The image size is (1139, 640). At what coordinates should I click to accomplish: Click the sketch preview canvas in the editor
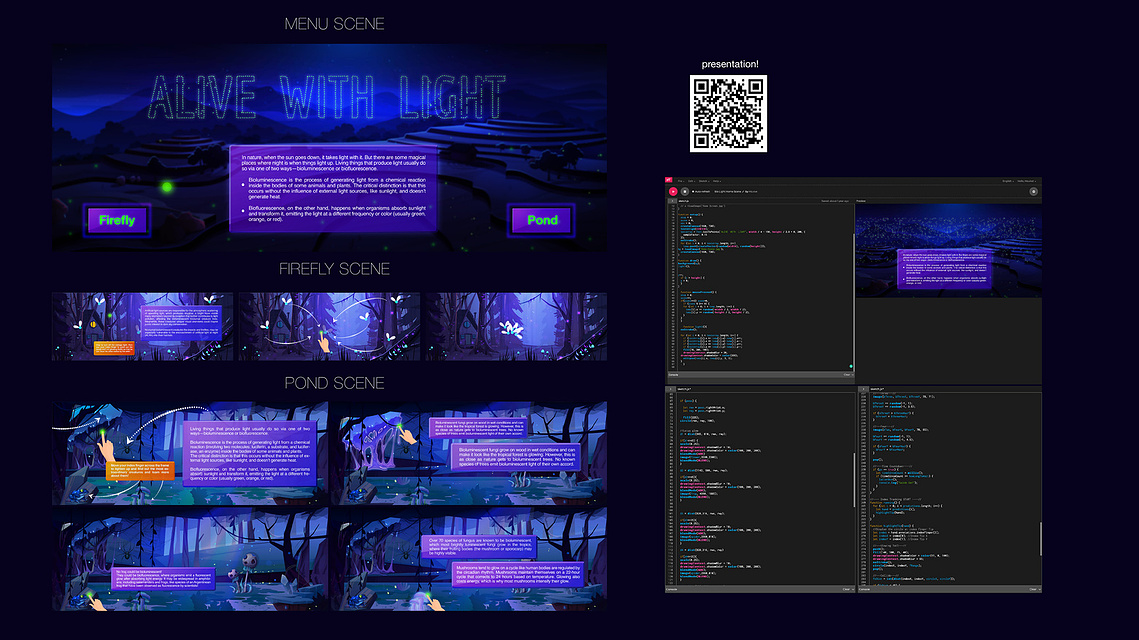click(x=949, y=251)
